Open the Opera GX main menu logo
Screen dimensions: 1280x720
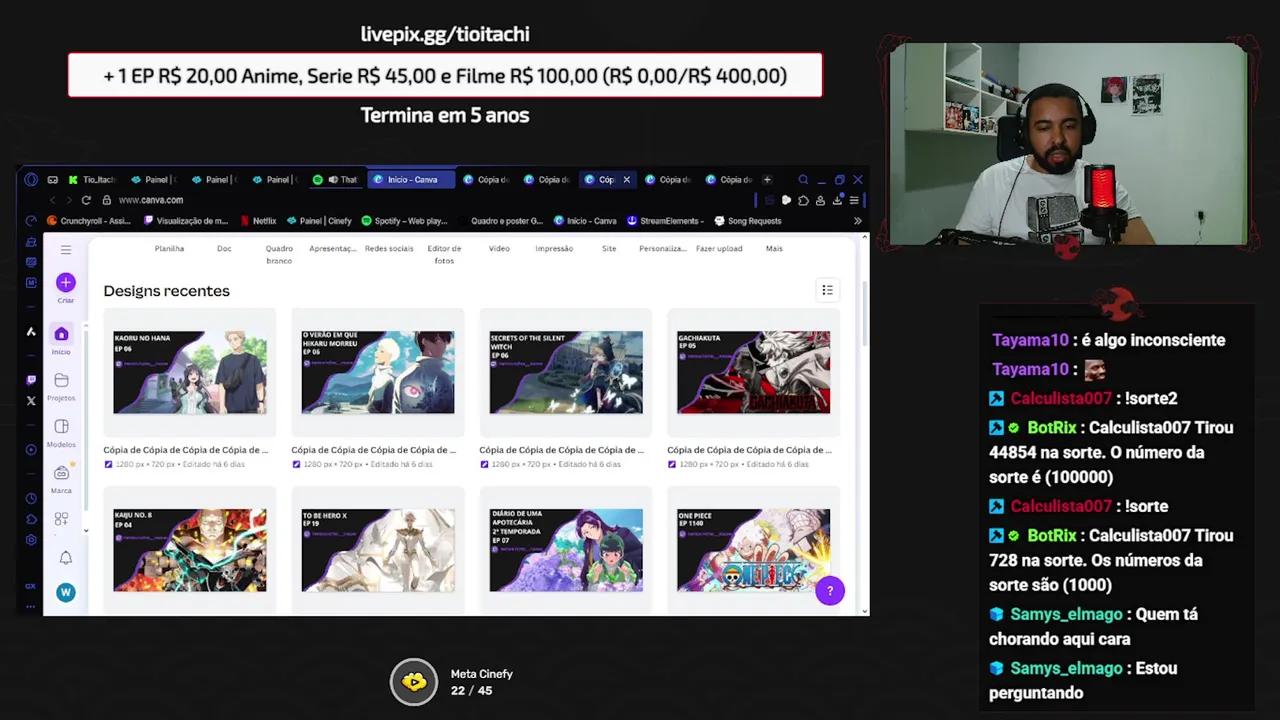pos(31,180)
